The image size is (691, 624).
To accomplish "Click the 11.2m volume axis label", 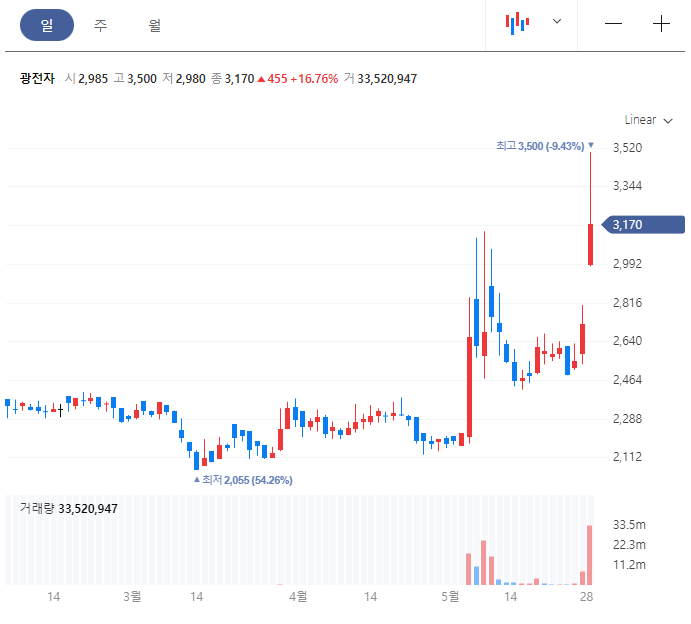I will pos(629,565).
